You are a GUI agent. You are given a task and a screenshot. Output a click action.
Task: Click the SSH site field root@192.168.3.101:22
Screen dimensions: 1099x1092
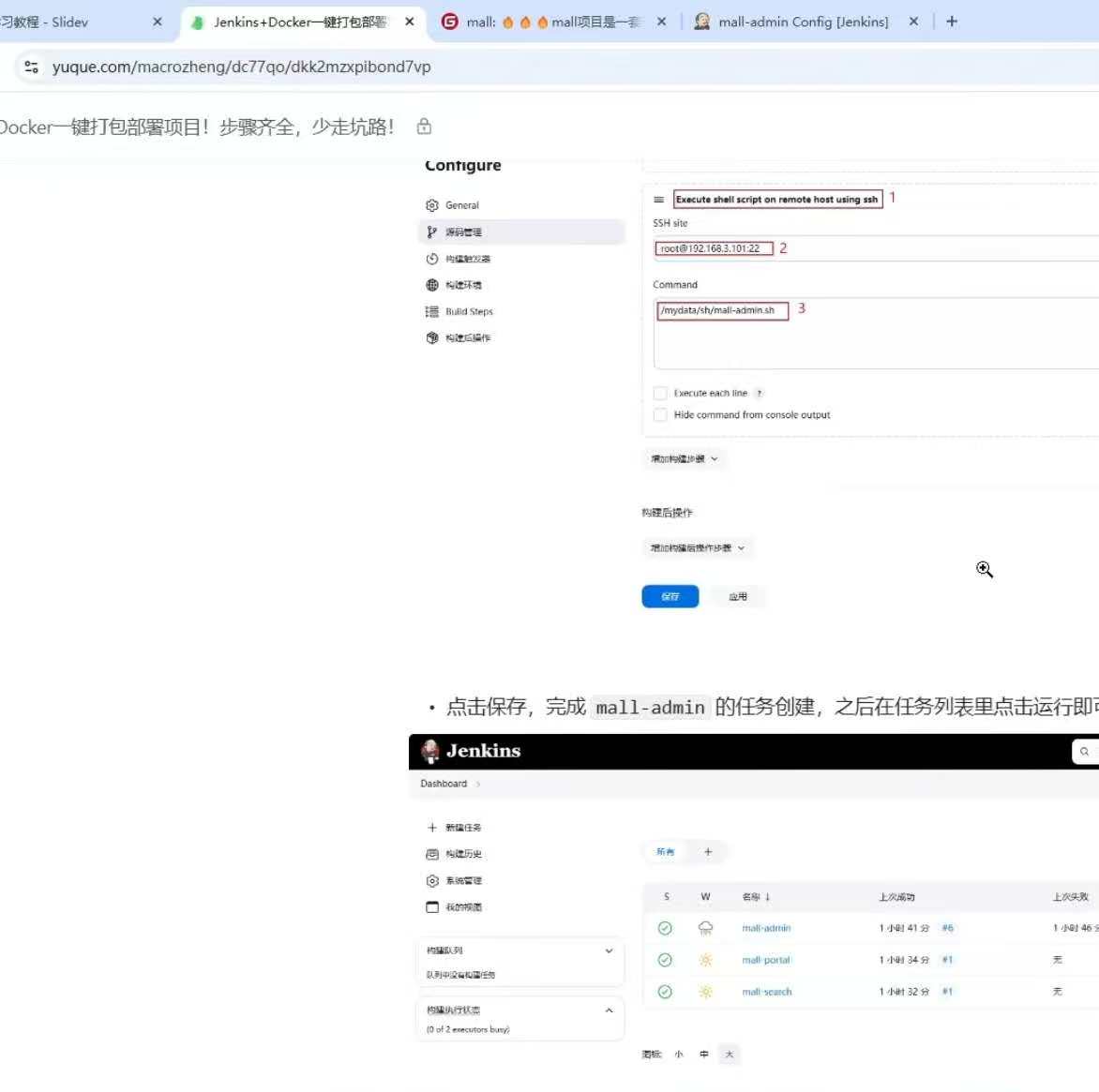[x=876, y=248]
